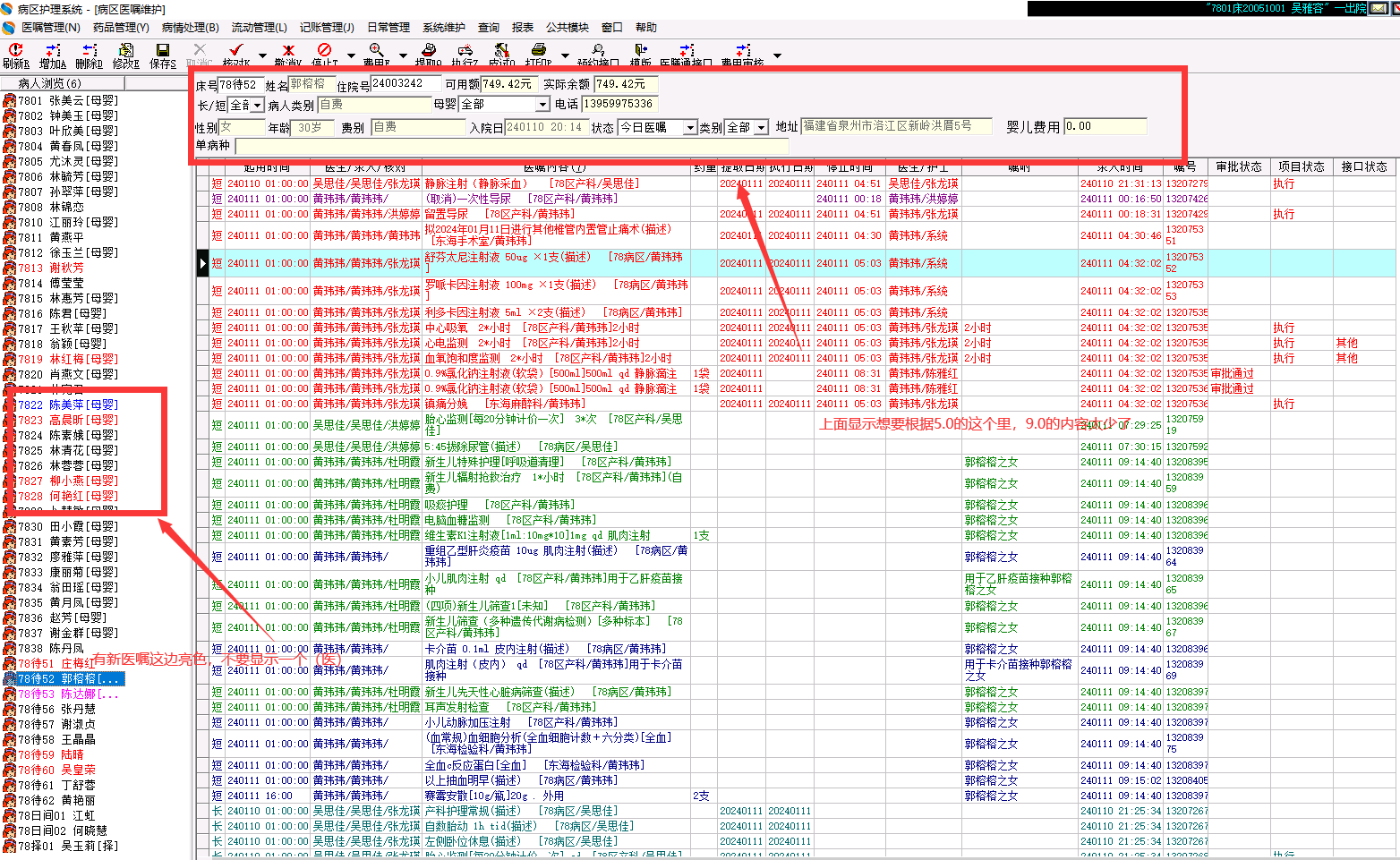Click the 打印 (print) printer icon
1400x860 pixels.
[x=538, y=50]
